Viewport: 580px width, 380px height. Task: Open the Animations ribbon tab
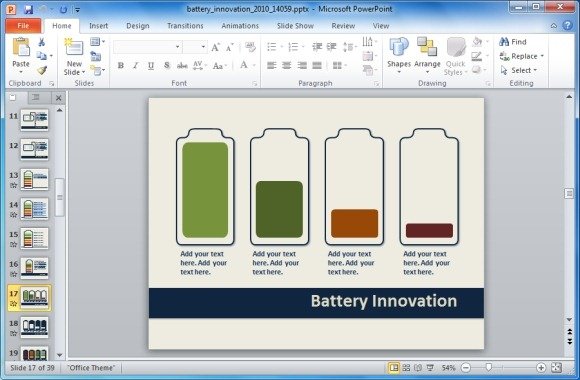click(x=240, y=26)
